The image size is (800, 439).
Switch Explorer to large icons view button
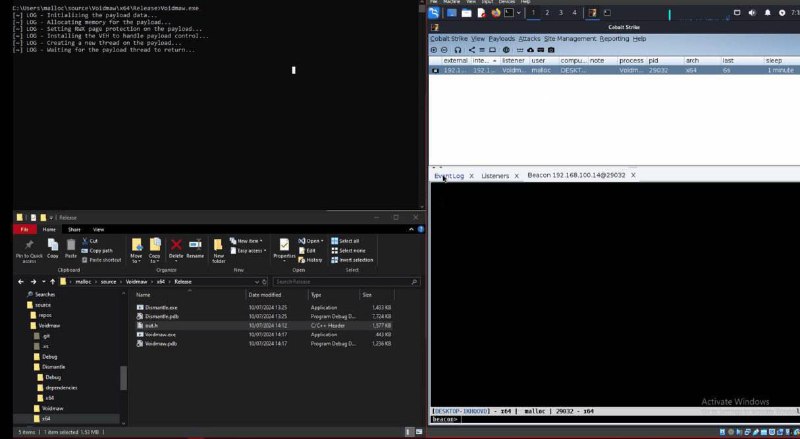(419, 432)
